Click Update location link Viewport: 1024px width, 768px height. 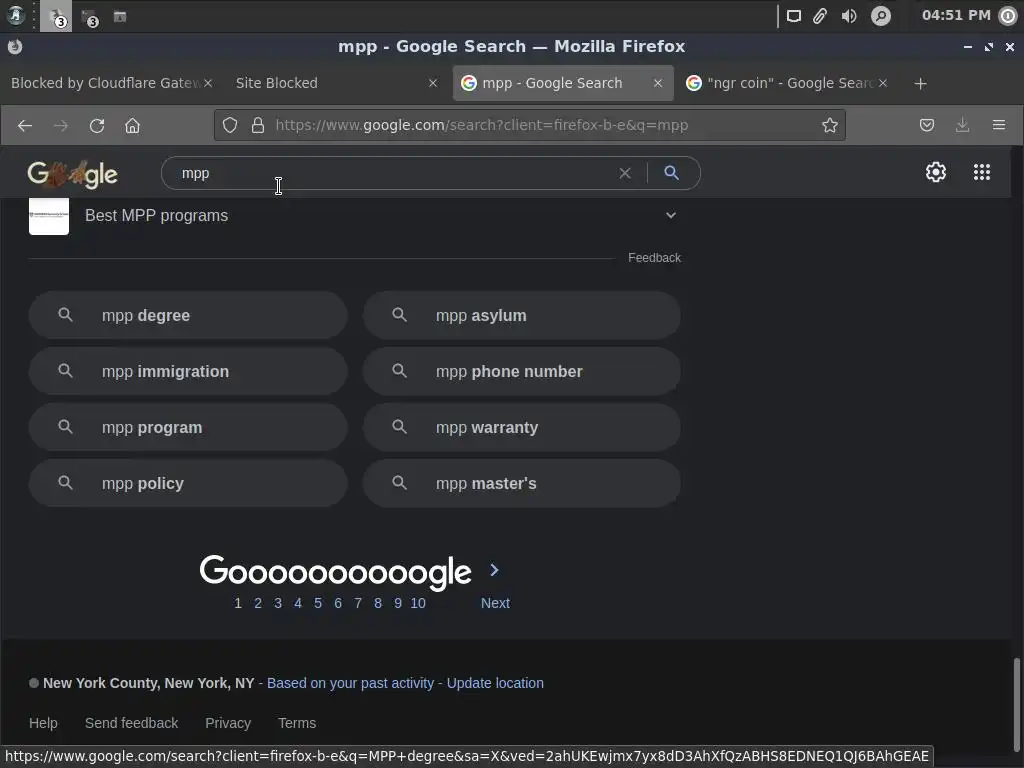495,683
